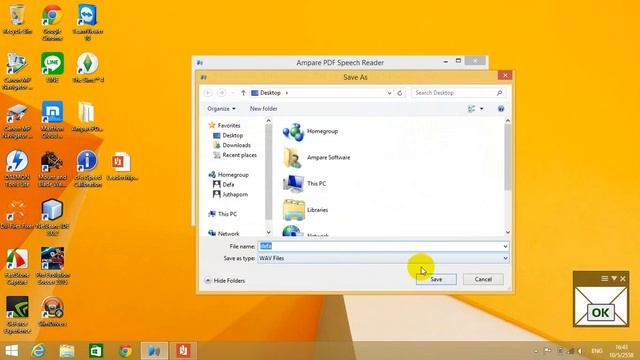Screen dimensions: 640x360
Task: Refresh the Desktop location
Action: coord(400,93)
